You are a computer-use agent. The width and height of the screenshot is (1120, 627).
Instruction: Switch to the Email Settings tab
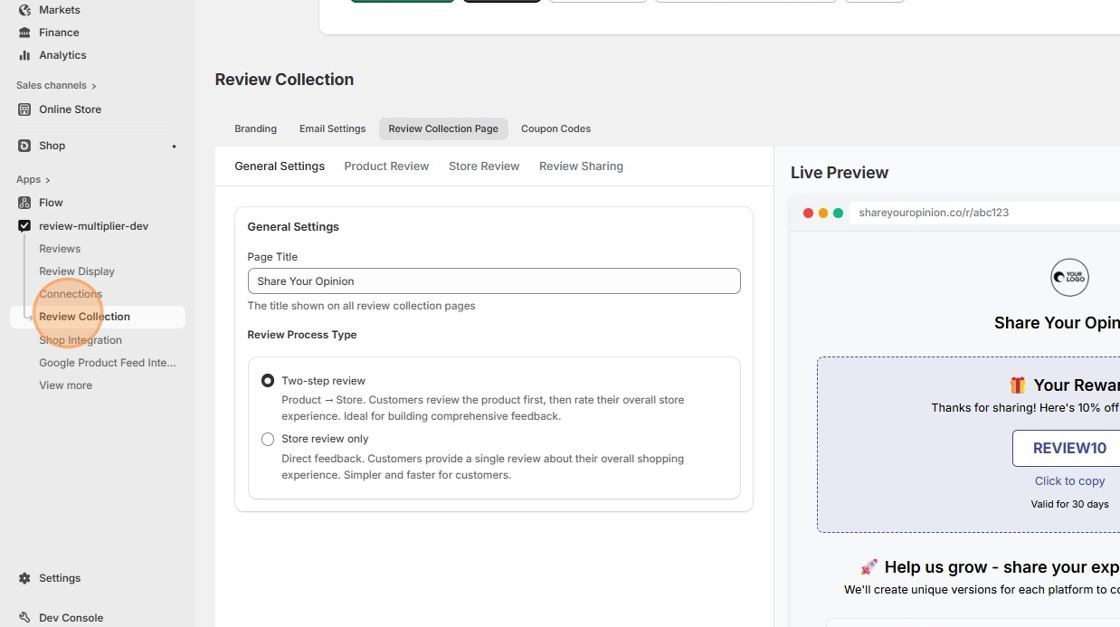click(332, 129)
